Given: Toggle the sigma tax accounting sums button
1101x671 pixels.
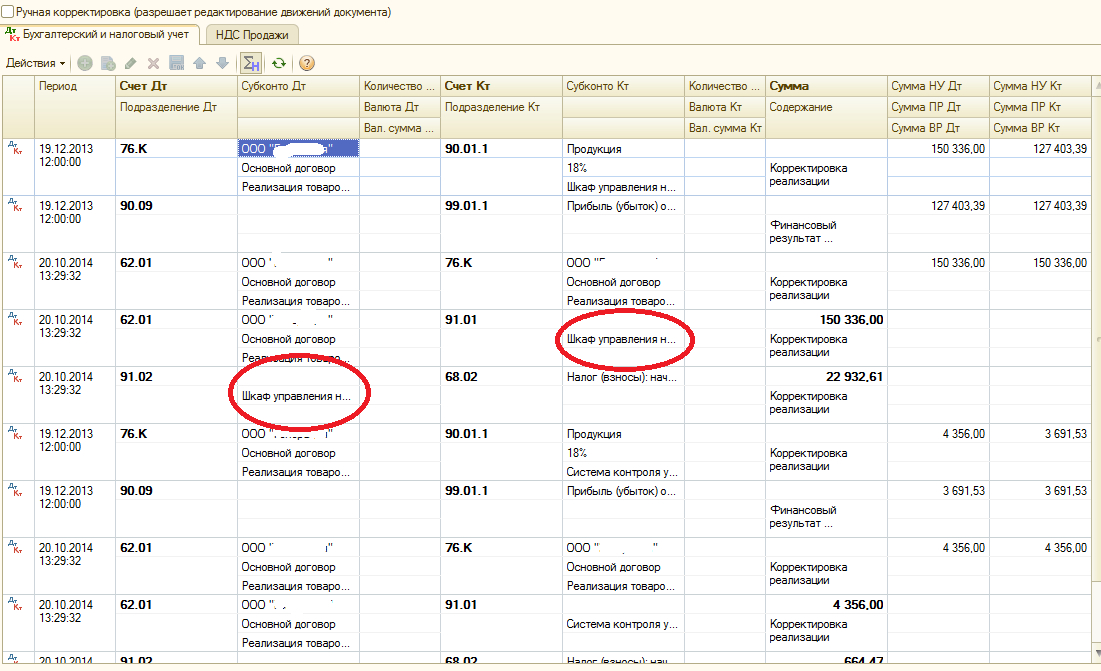Looking at the screenshot, I should pyautogui.click(x=251, y=63).
